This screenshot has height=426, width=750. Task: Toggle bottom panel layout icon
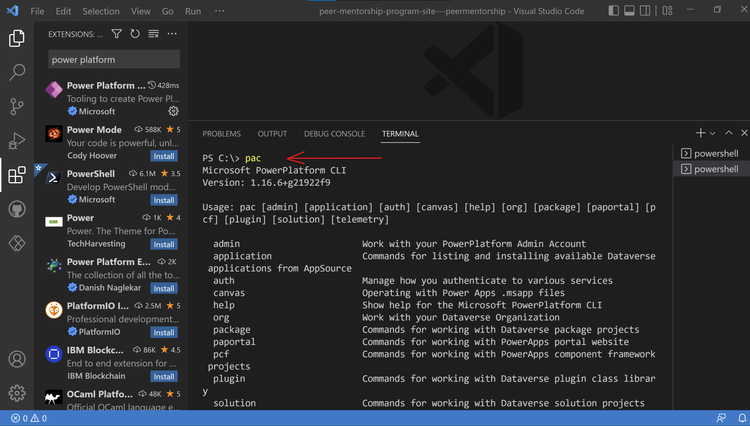point(629,11)
